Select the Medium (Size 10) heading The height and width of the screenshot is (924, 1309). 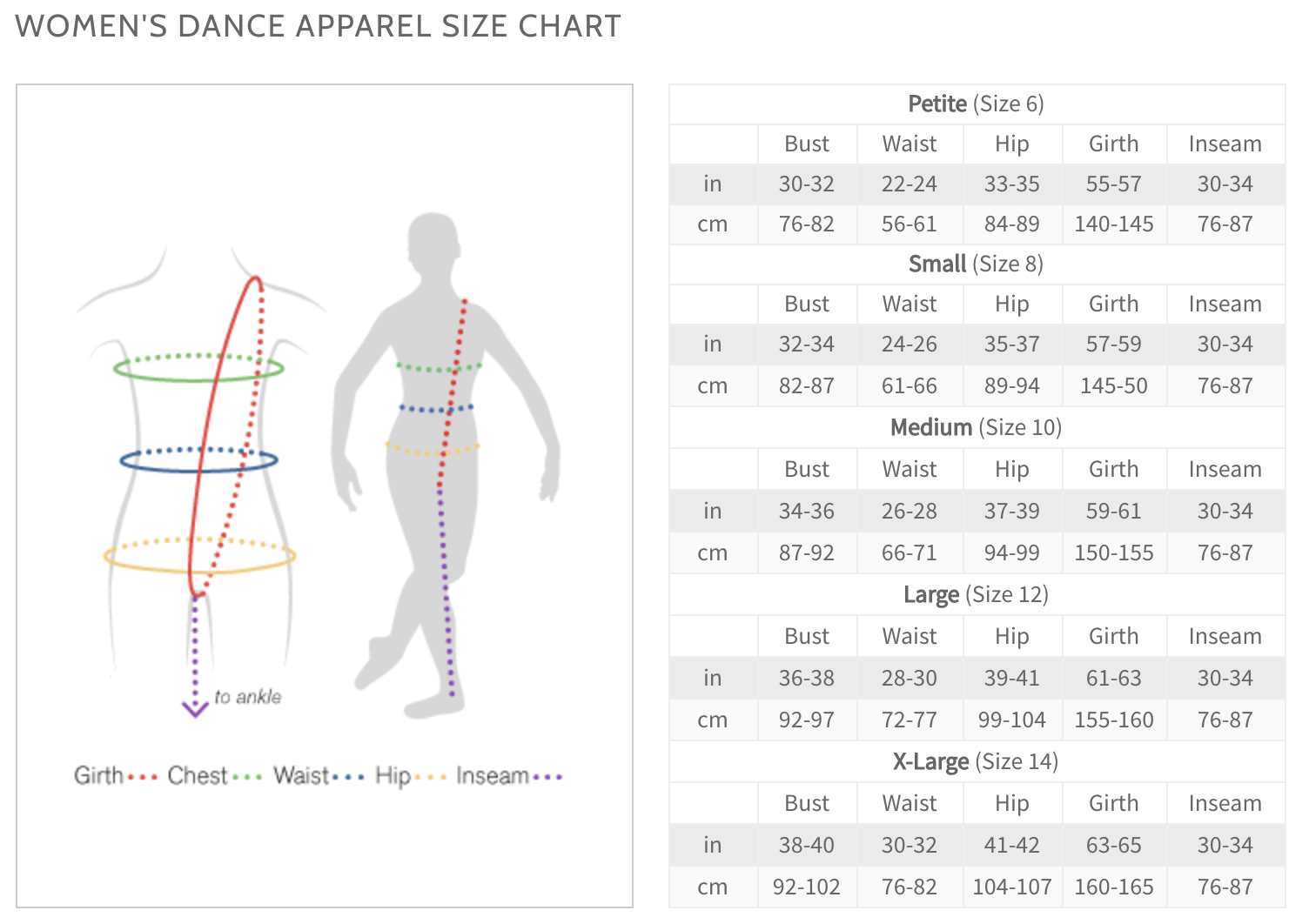click(x=976, y=428)
